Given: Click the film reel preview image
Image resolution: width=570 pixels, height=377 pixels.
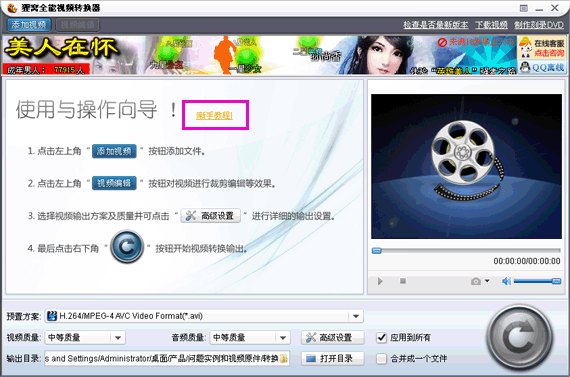Looking at the screenshot, I should (x=466, y=166).
